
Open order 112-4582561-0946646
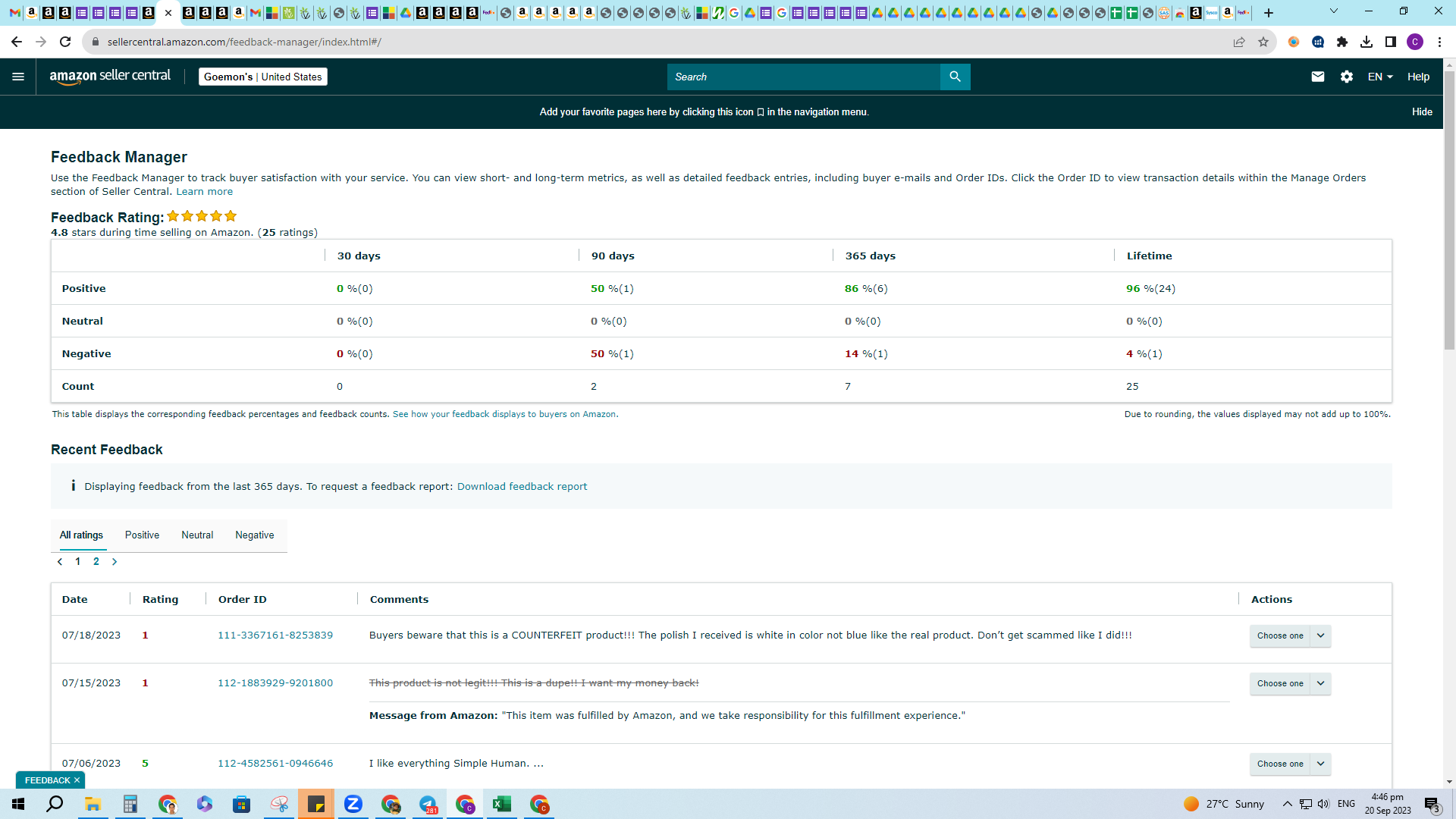(275, 763)
